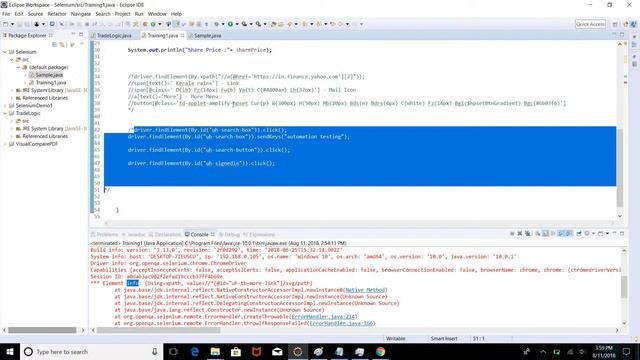Collapse the Selenium src folder
Viewport: 640px width, 360px height.
12,60
